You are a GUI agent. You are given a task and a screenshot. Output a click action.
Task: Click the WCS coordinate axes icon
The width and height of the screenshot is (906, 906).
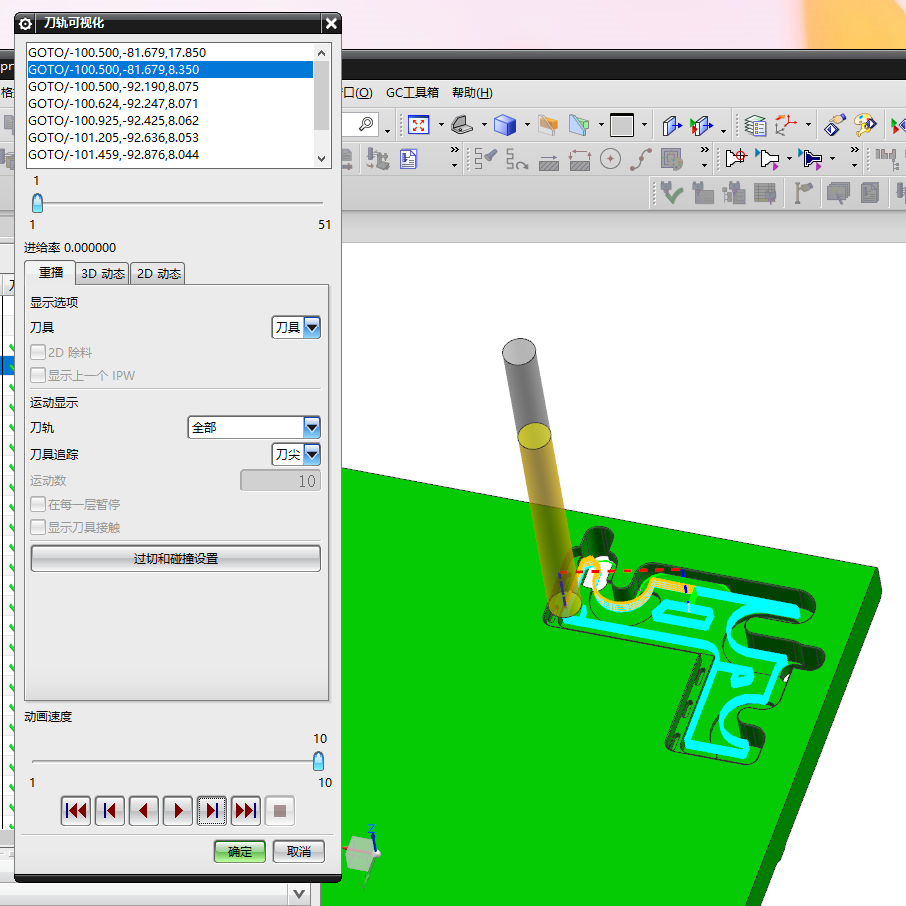point(786,125)
